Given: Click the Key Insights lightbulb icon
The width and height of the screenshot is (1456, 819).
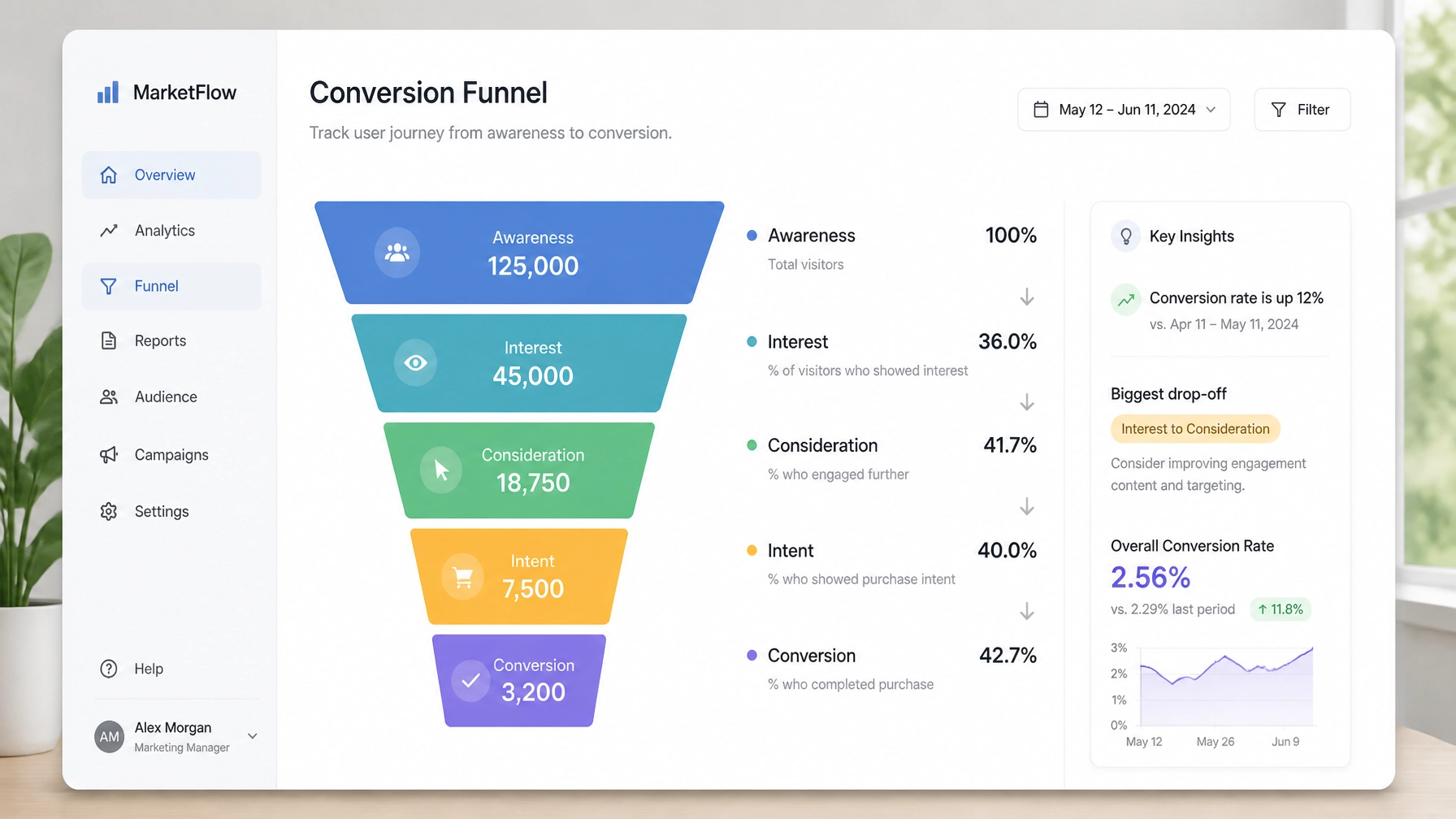Looking at the screenshot, I should coord(1126,236).
